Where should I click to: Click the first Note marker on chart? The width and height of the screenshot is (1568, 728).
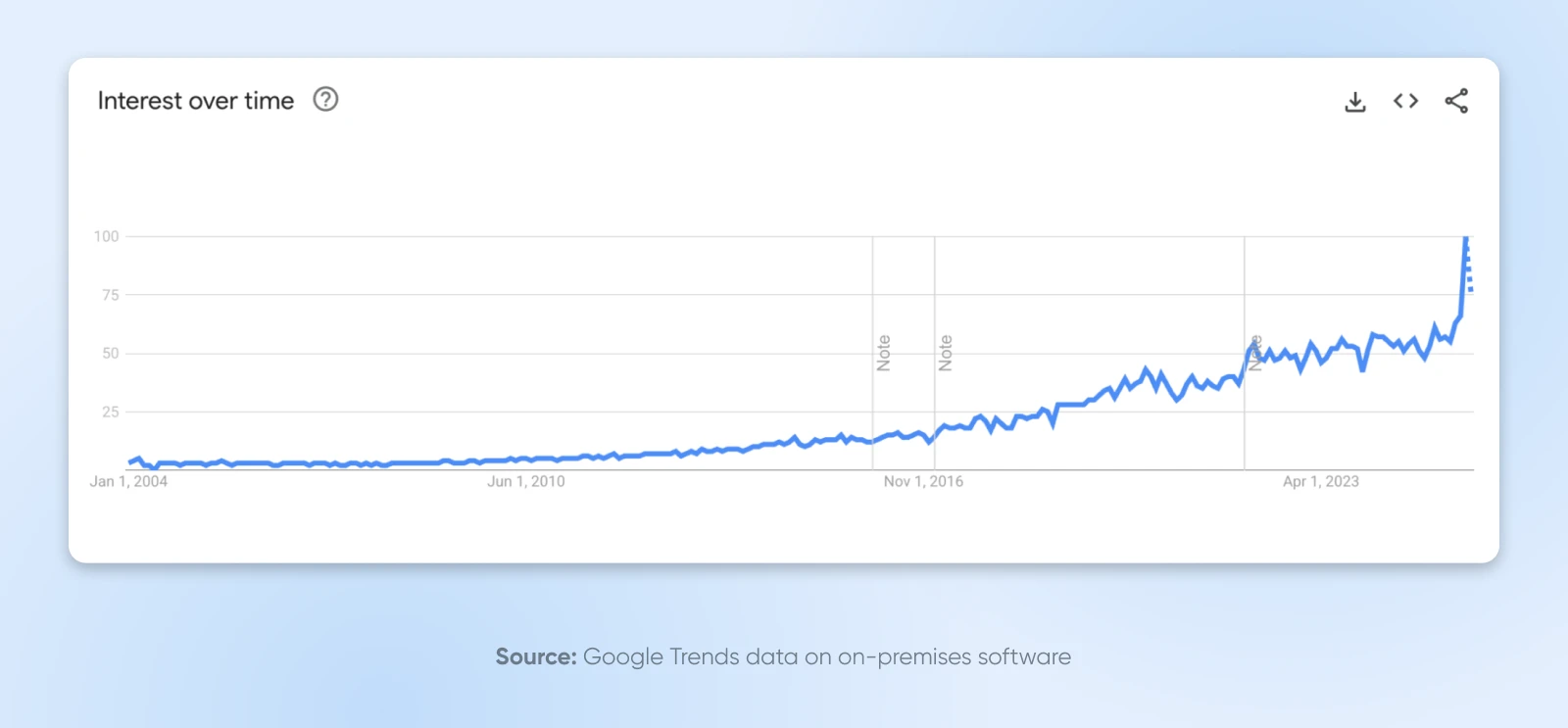883,353
